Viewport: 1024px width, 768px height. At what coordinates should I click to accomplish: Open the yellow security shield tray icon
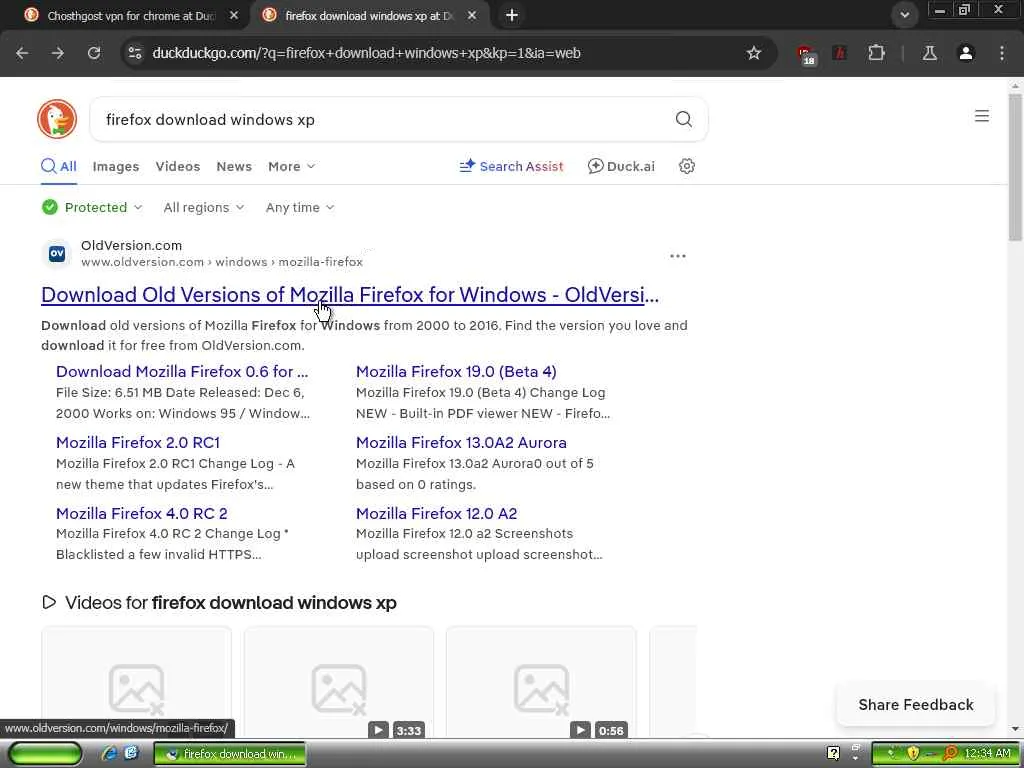pos(913,754)
